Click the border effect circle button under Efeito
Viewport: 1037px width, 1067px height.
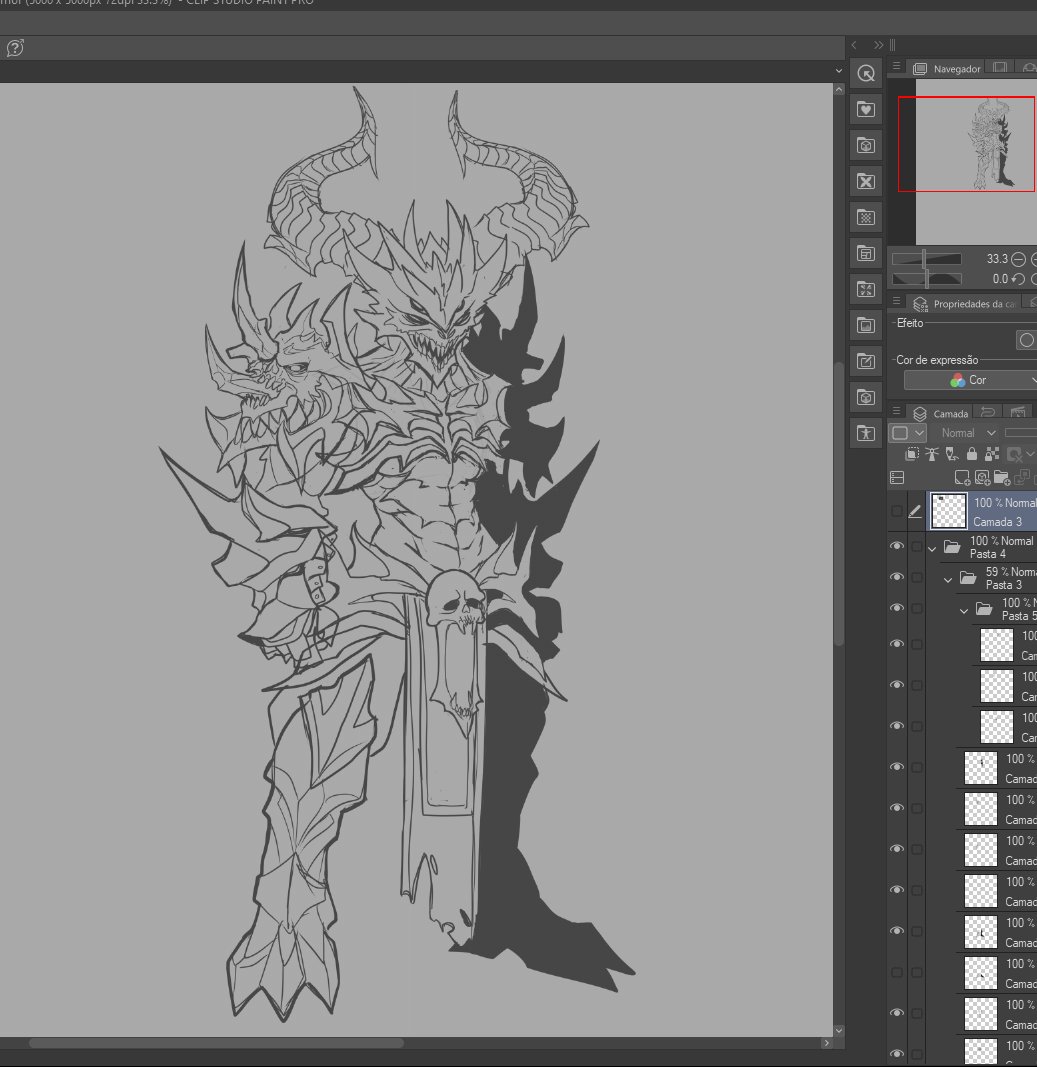1026,340
